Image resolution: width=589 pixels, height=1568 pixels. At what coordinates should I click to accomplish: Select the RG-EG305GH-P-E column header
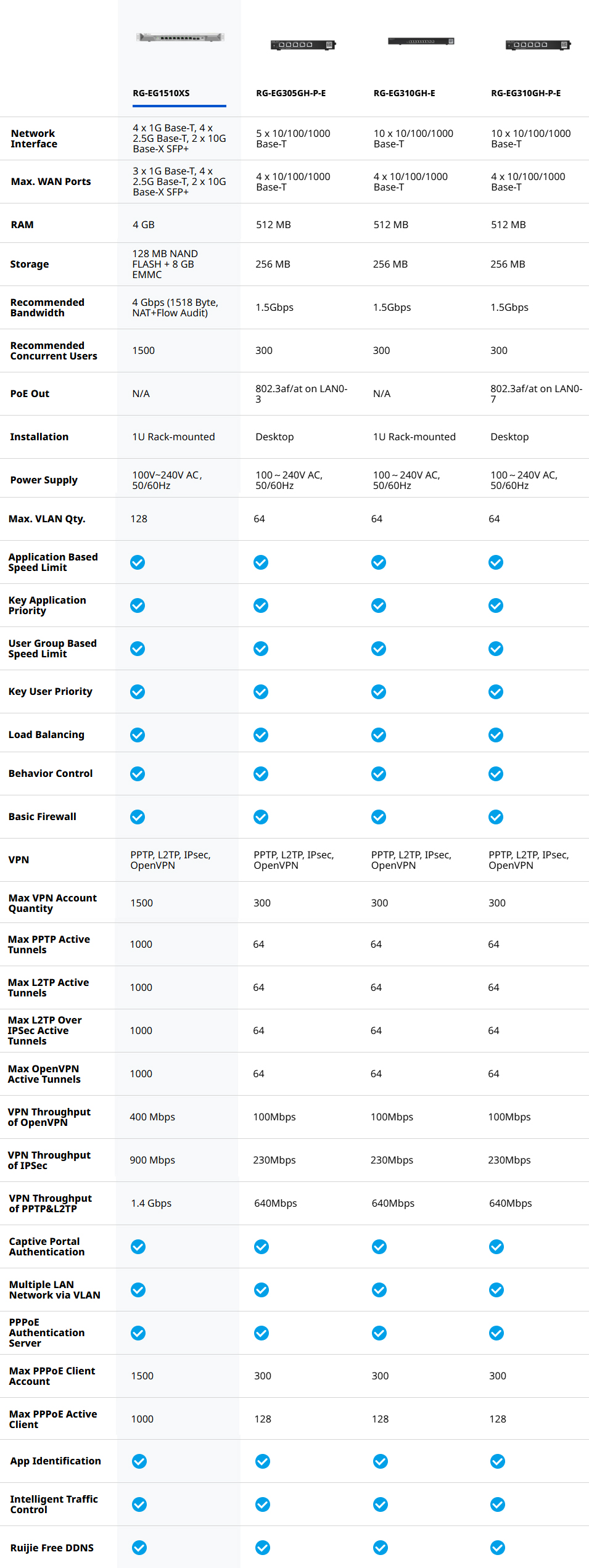coord(291,93)
